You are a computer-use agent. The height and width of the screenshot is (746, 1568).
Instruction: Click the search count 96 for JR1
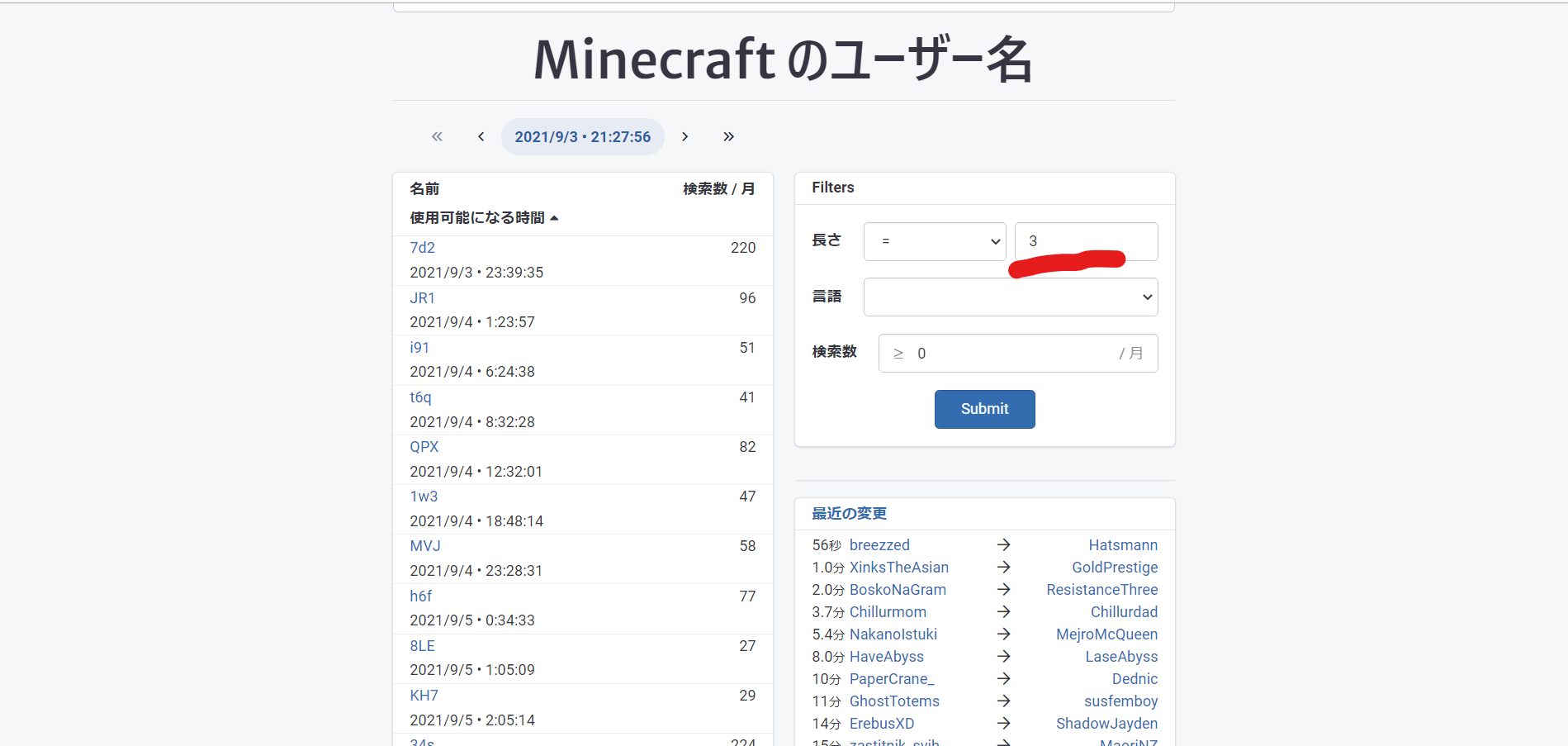point(747,298)
